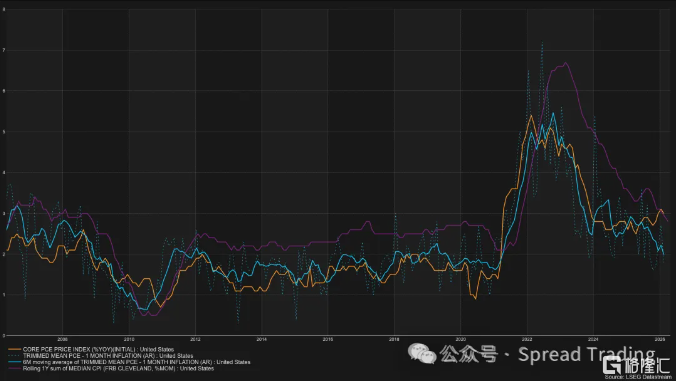Click the 2020 x-axis year label
Image resolution: width=677 pixels, height=382 pixels.
(460, 340)
